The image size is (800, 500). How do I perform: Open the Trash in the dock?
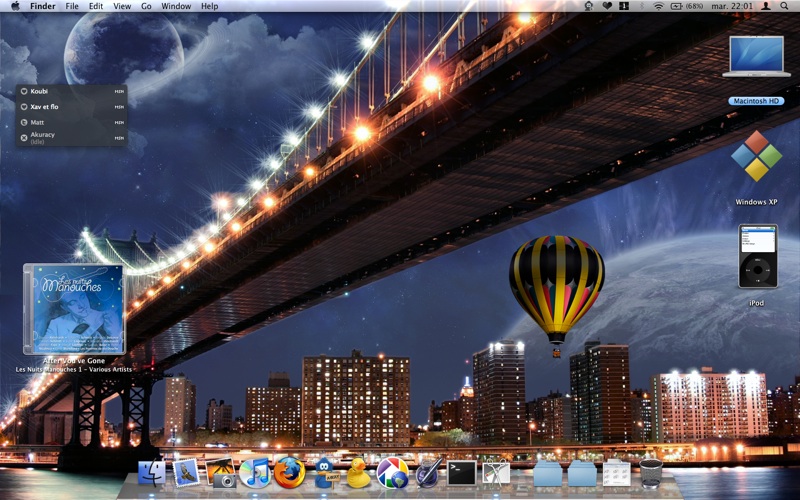click(x=651, y=473)
